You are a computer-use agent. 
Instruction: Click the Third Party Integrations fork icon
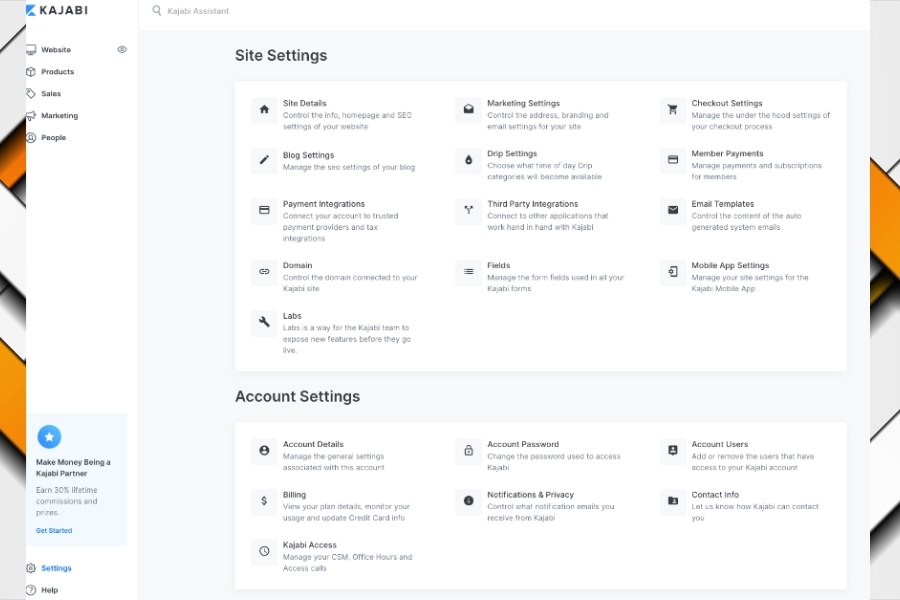click(468, 211)
